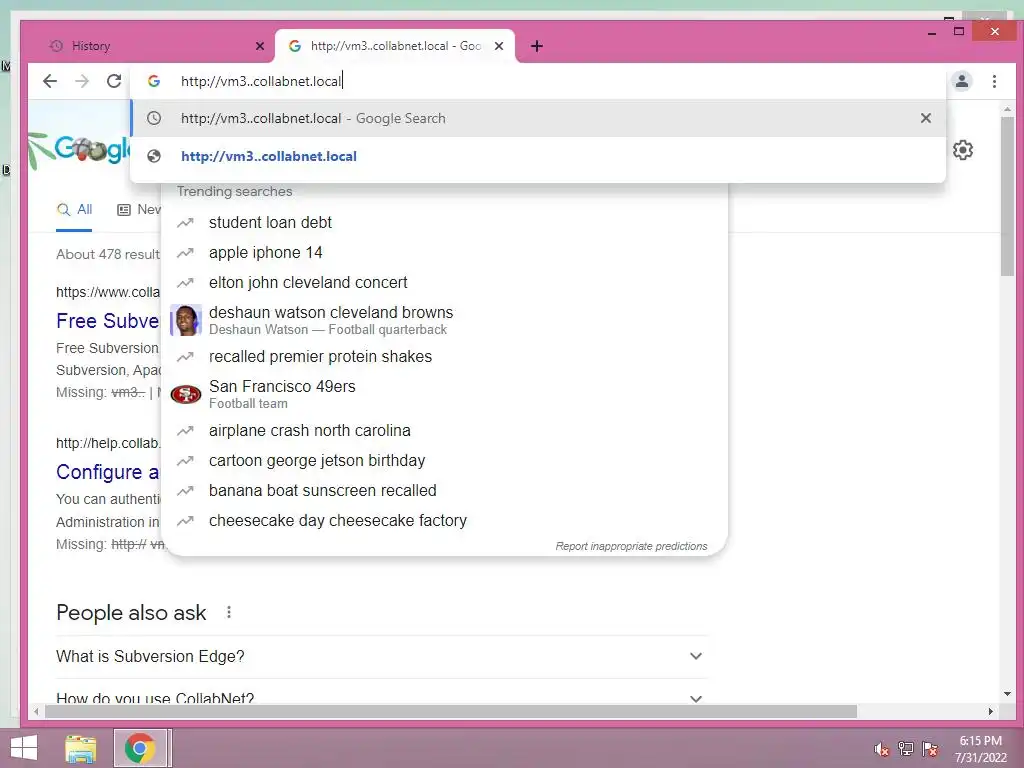Open the Chrome three-dot menu

[994, 81]
